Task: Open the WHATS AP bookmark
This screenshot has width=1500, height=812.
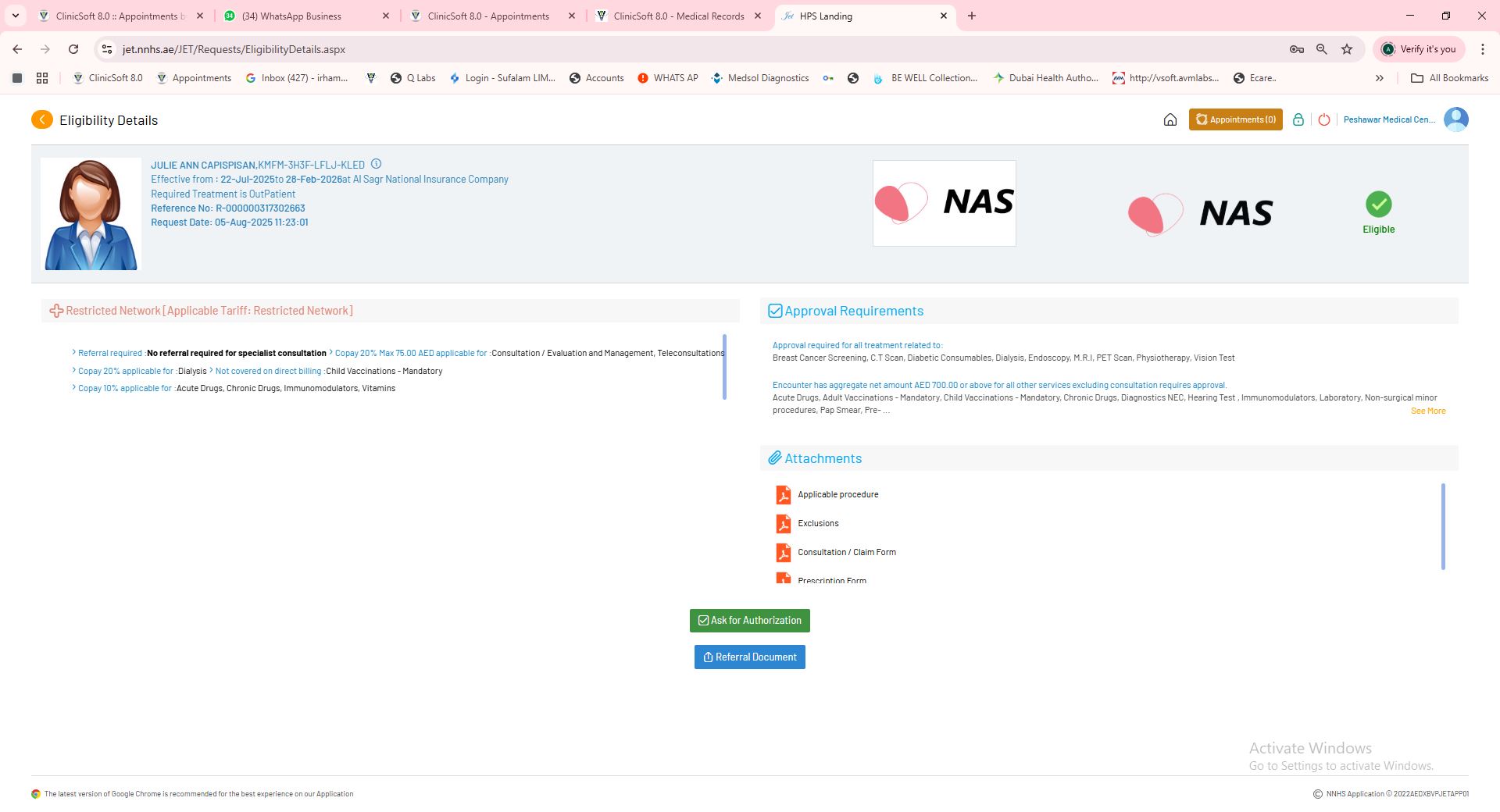Action: point(668,78)
